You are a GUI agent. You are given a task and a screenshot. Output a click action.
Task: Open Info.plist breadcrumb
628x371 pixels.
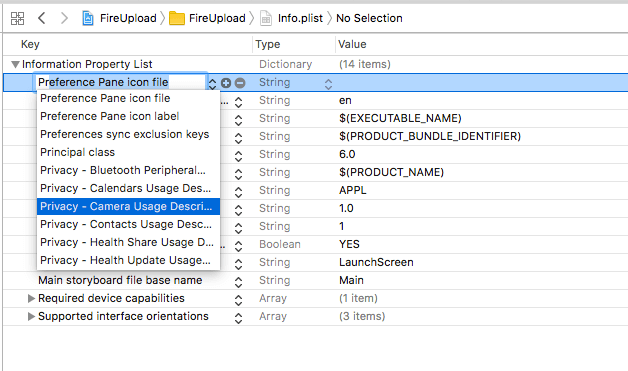pos(300,18)
